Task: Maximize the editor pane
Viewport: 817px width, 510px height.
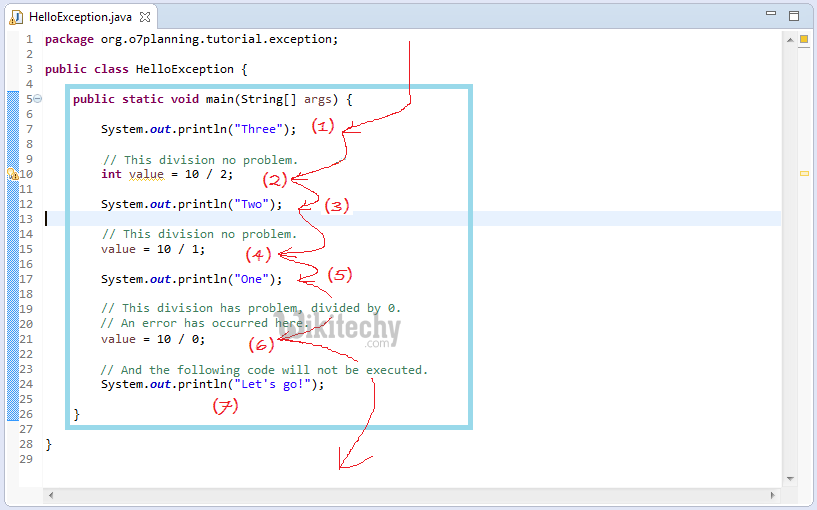Action: [x=794, y=16]
